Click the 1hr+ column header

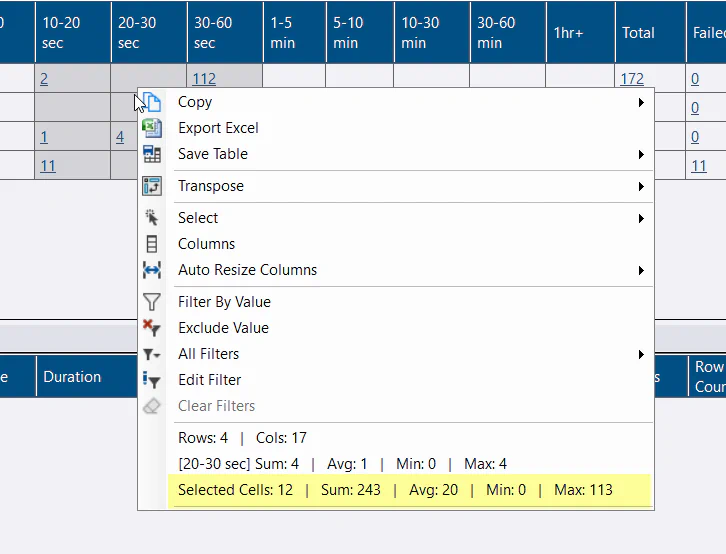[581, 32]
